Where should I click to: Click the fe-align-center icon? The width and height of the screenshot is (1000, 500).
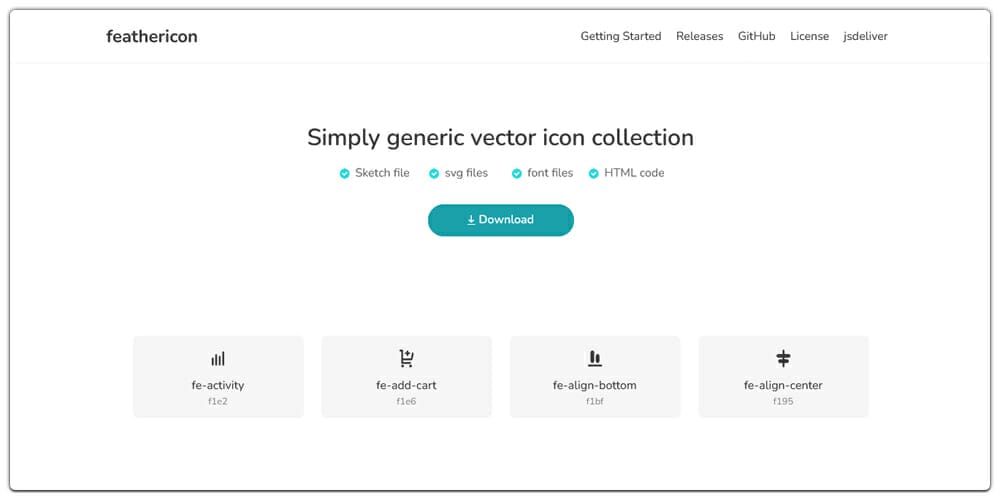(x=783, y=358)
